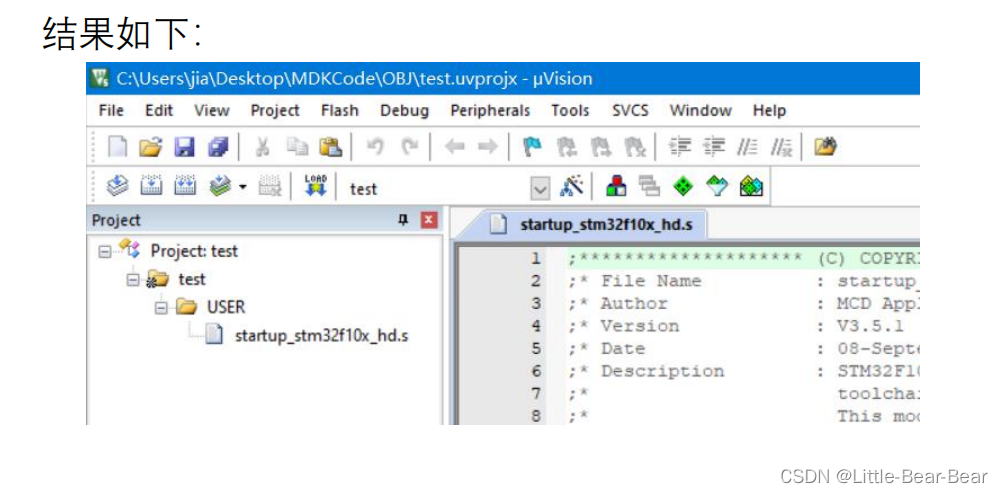The width and height of the screenshot is (1003, 493).
Task: Go to the next bookmark icon
Action: [x=600, y=148]
